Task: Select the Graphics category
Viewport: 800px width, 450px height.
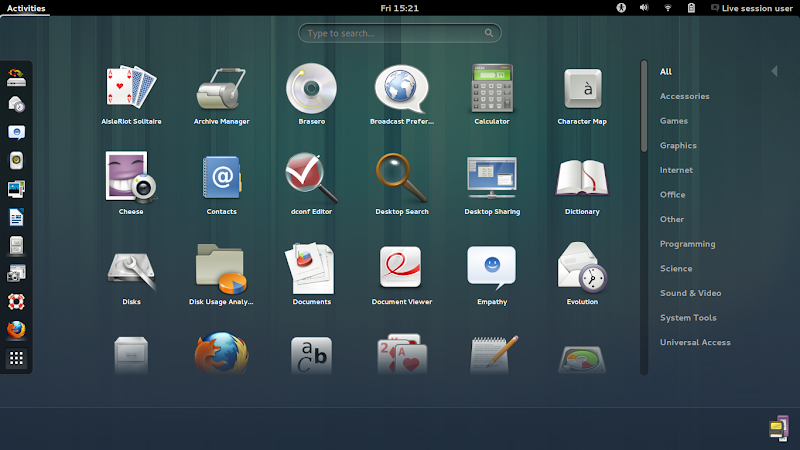Action: pos(678,145)
